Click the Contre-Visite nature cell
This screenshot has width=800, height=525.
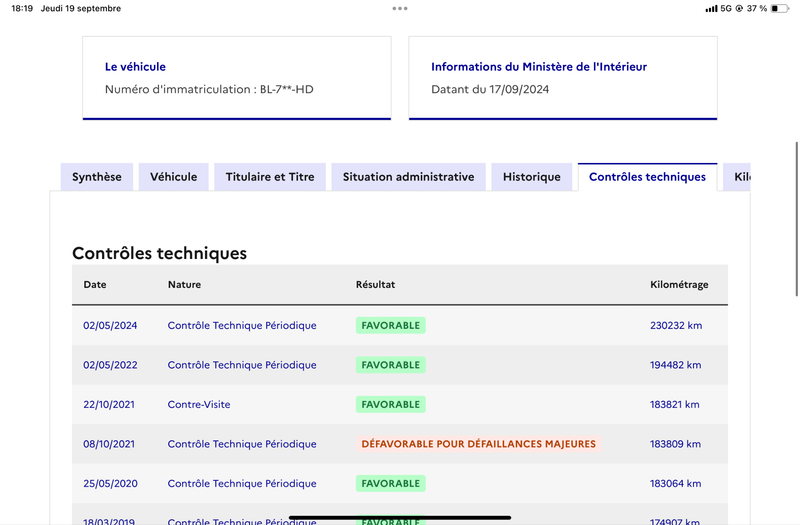(x=199, y=405)
